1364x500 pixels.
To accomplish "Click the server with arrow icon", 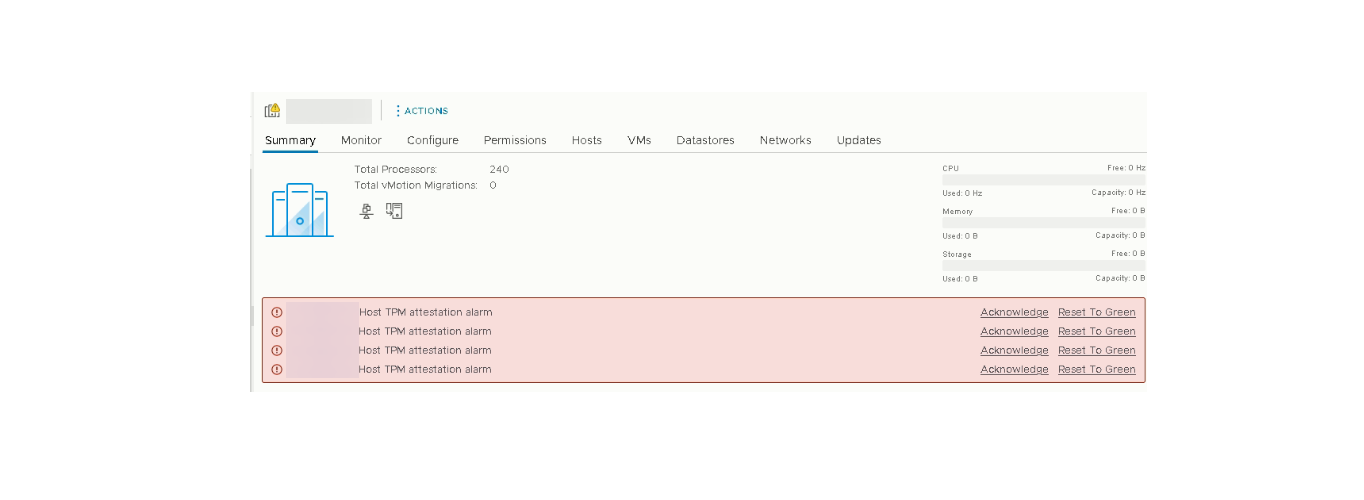I will pos(394,211).
